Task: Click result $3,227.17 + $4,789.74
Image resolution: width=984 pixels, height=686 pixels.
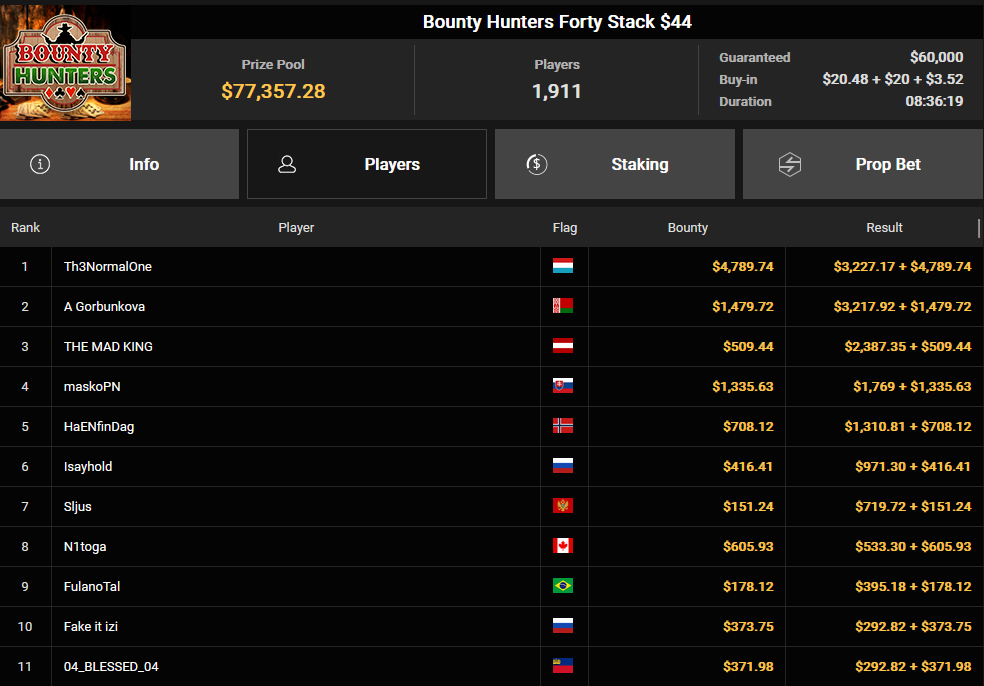Action: point(902,267)
